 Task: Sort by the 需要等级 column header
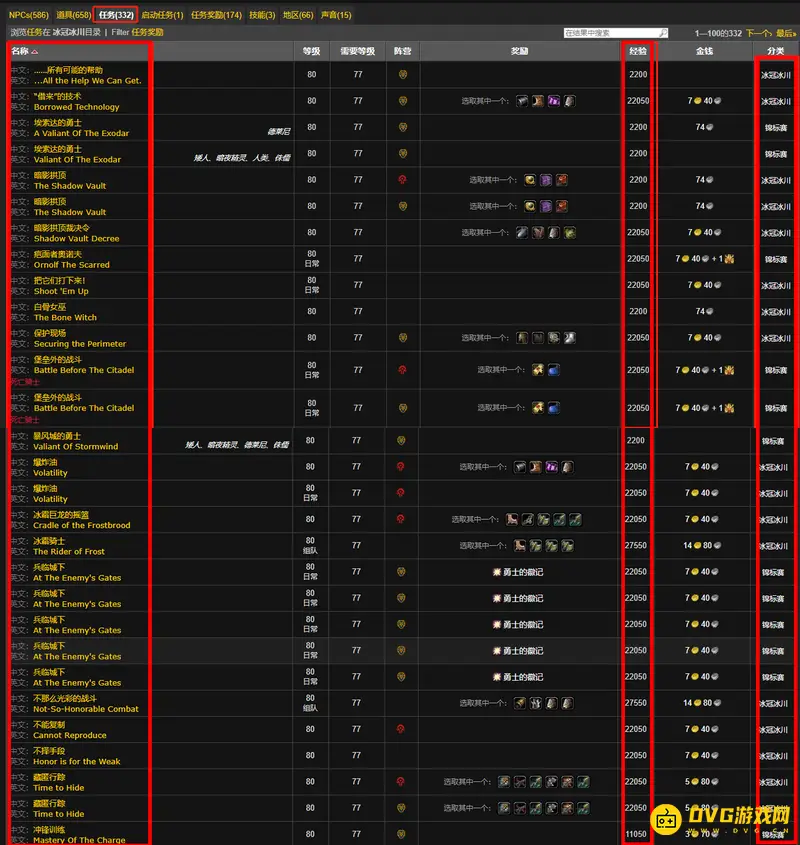(x=357, y=51)
